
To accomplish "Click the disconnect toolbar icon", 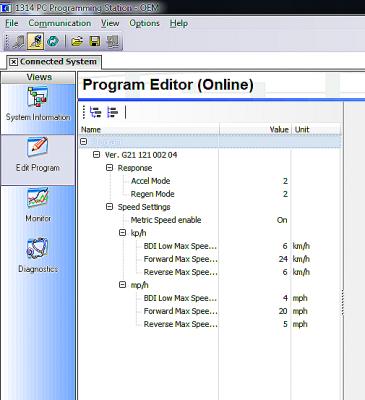I will click(x=18, y=41).
